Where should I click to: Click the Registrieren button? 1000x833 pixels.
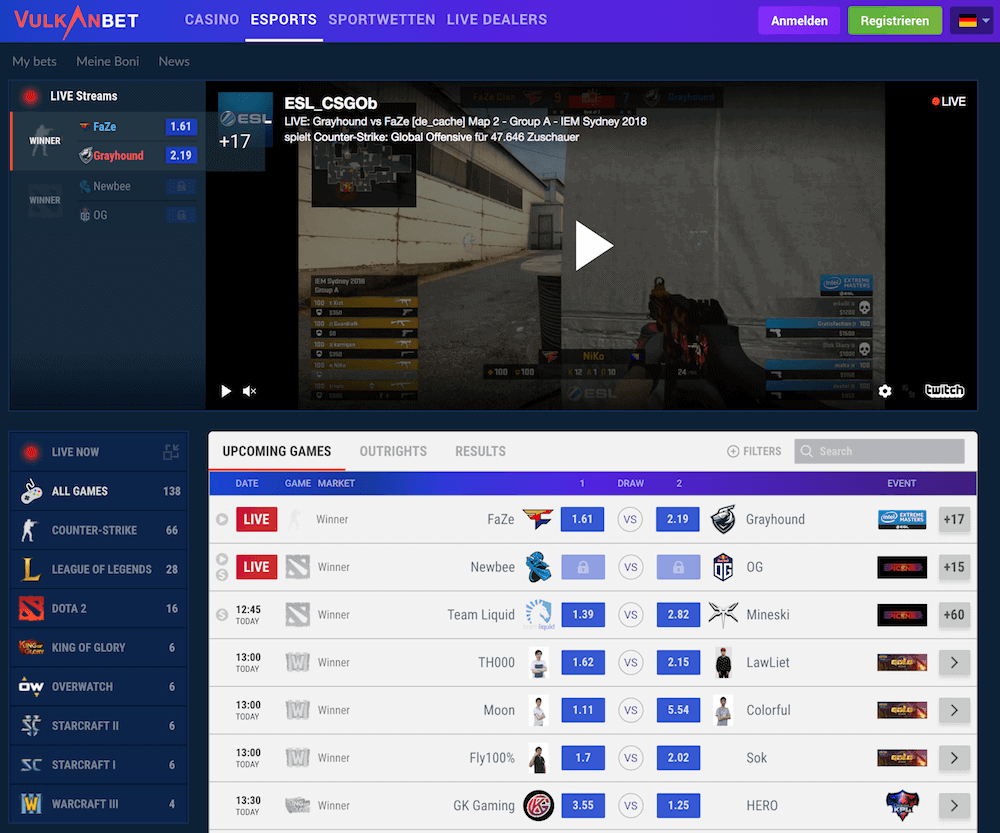[x=894, y=19]
